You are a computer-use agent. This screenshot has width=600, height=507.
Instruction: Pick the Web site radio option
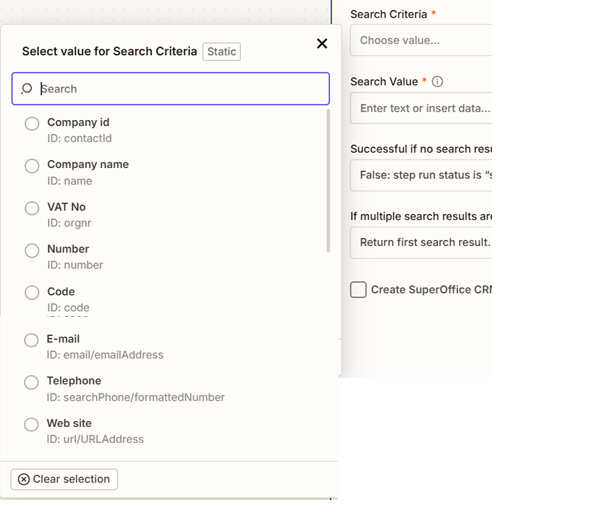pos(31,424)
